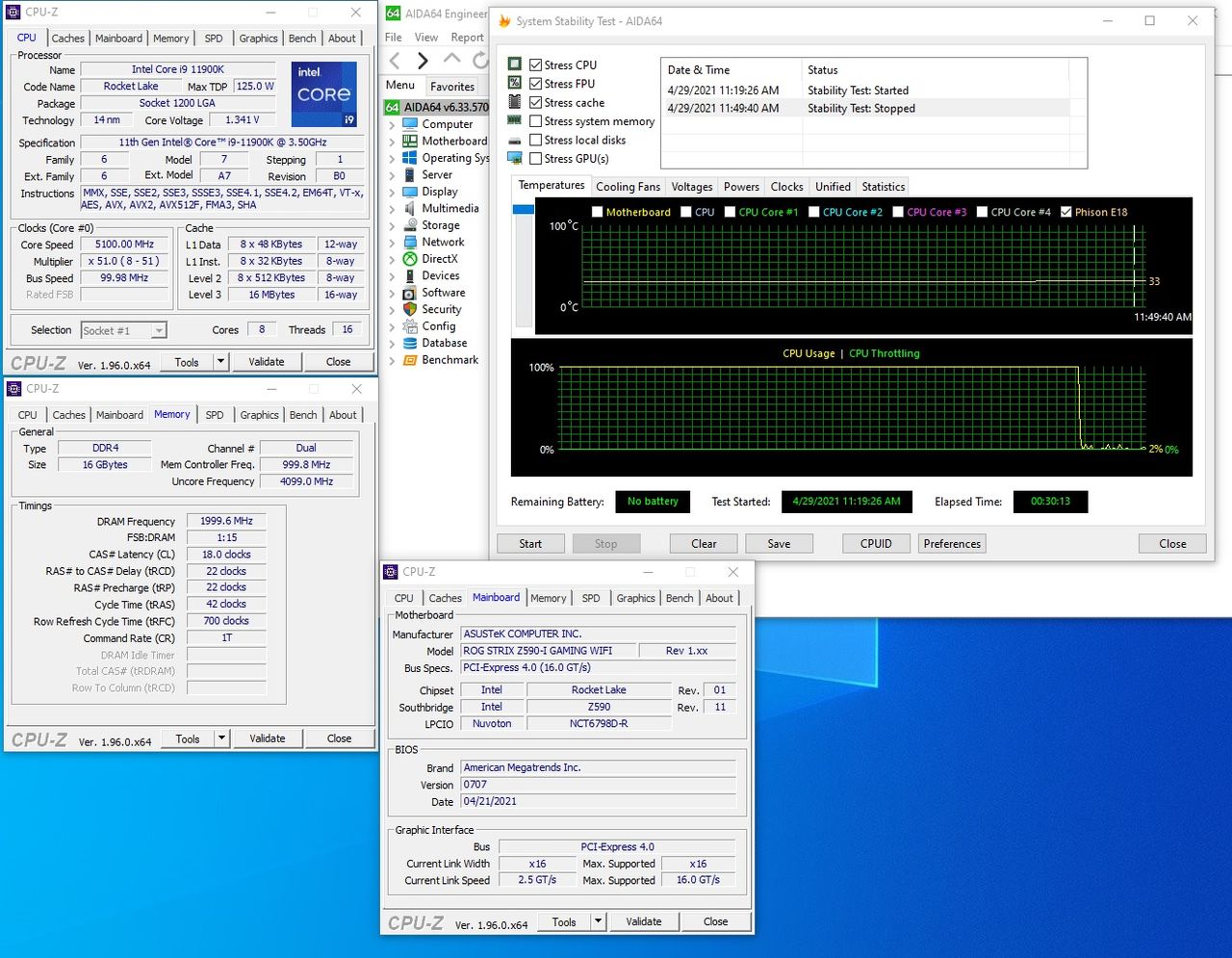Screen dimensions: 1232x958
Task: Click AIDA64 forward navigation arrow
Action: pos(423,62)
